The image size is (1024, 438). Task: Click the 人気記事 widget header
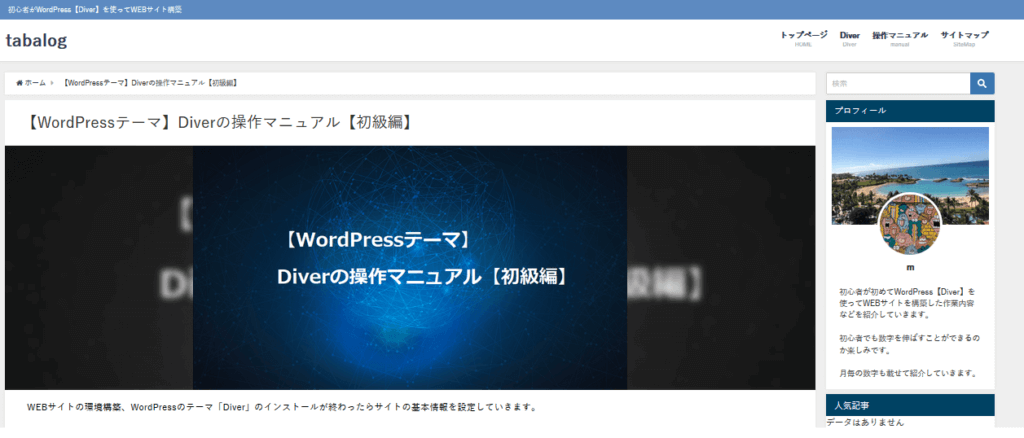[x=910, y=406]
